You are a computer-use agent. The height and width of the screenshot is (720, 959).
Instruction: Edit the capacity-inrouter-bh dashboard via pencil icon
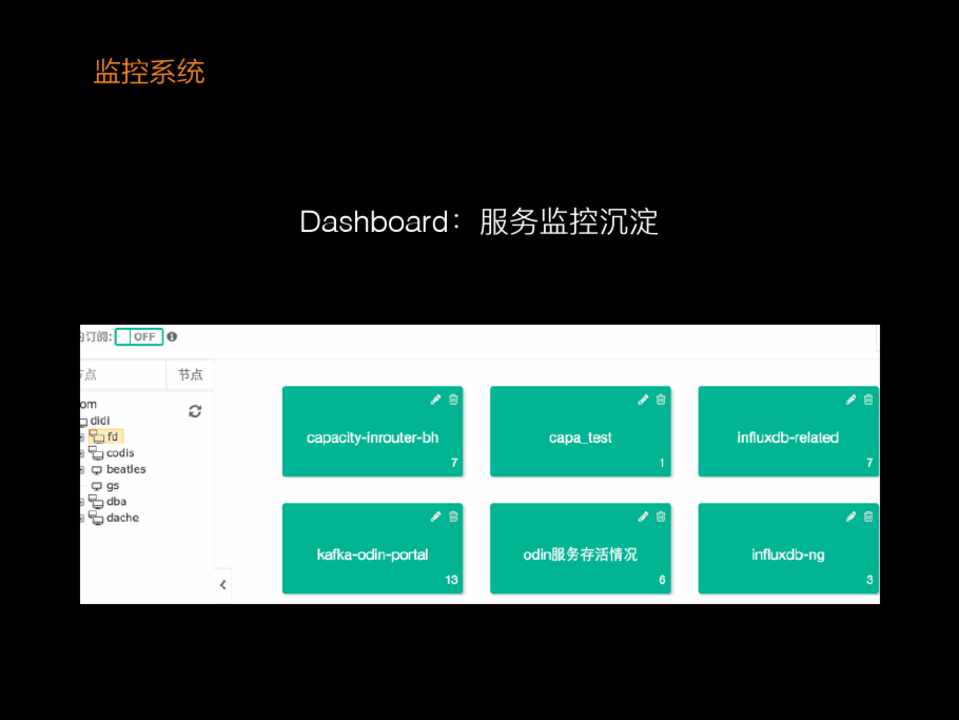point(435,400)
